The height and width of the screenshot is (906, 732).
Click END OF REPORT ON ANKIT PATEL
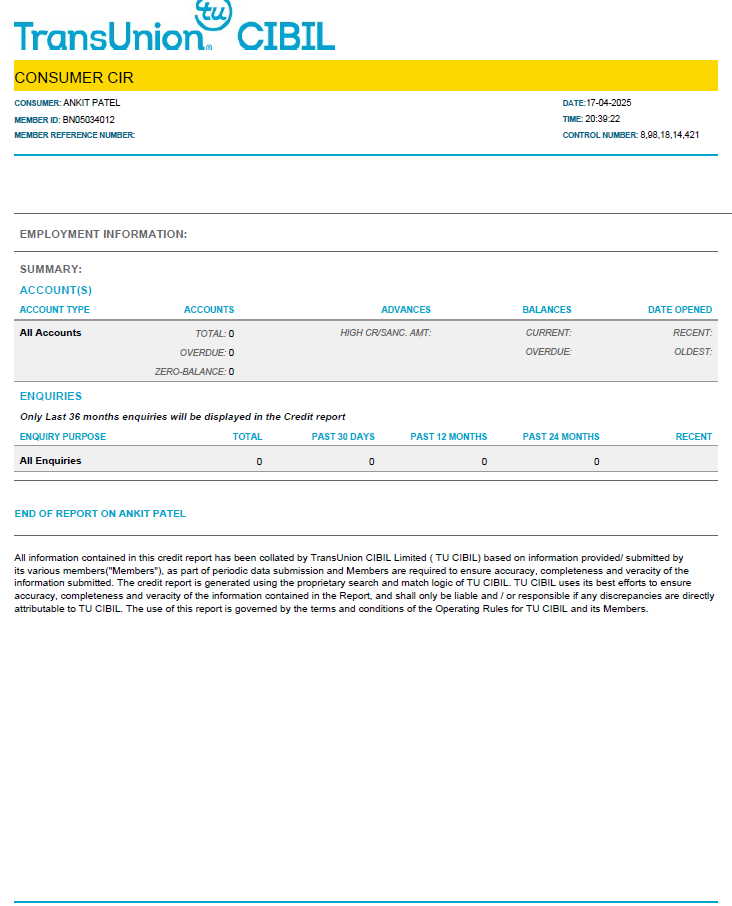coord(100,514)
